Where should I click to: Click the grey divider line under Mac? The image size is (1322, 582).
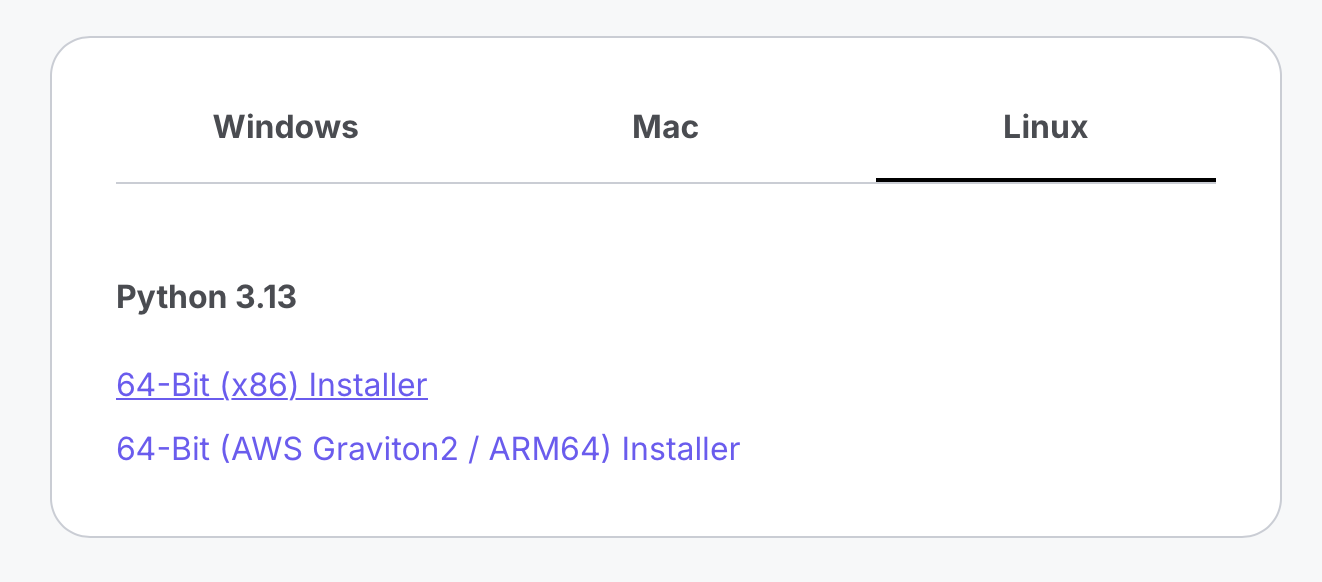coord(665,183)
